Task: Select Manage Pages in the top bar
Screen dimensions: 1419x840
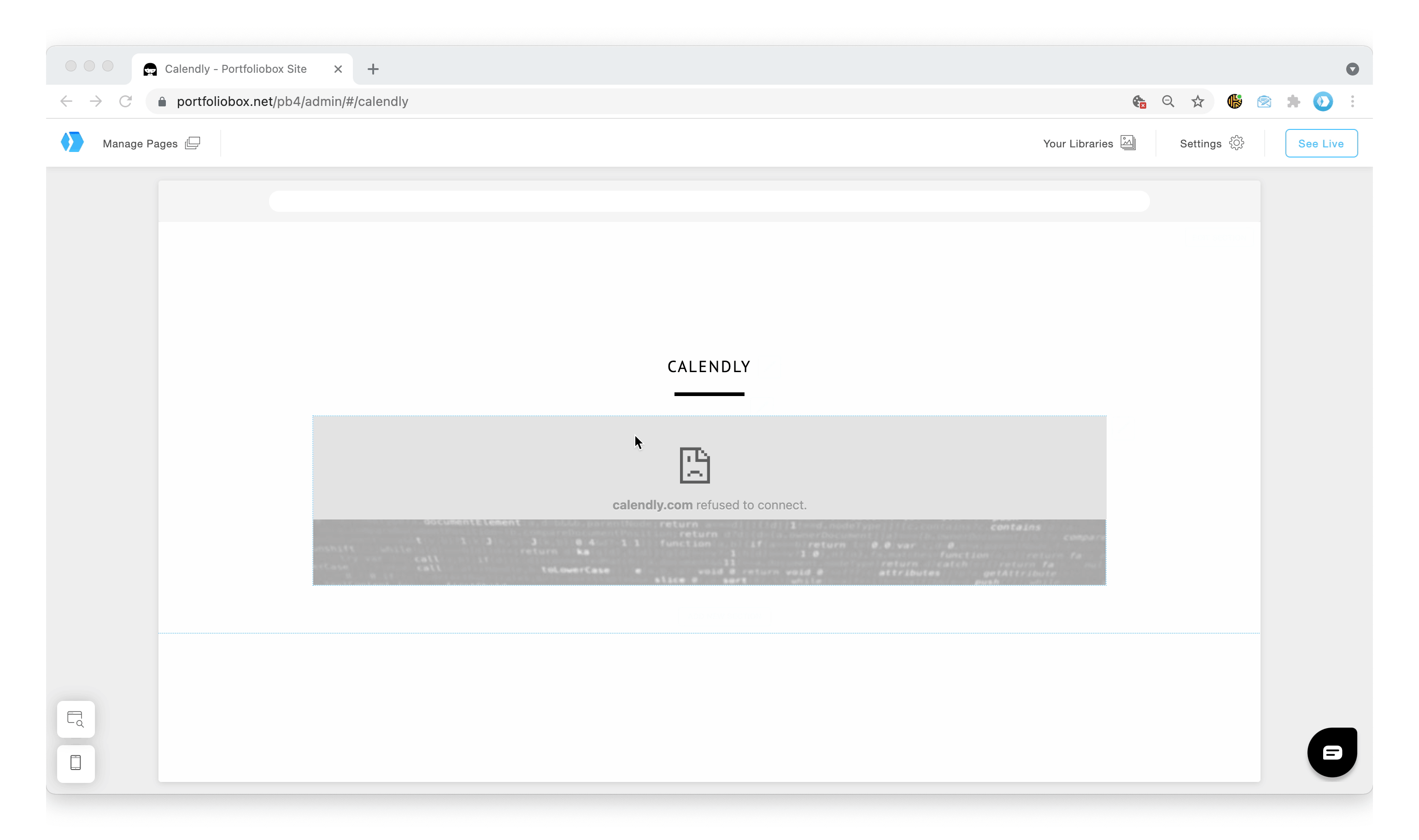Action: (140, 143)
